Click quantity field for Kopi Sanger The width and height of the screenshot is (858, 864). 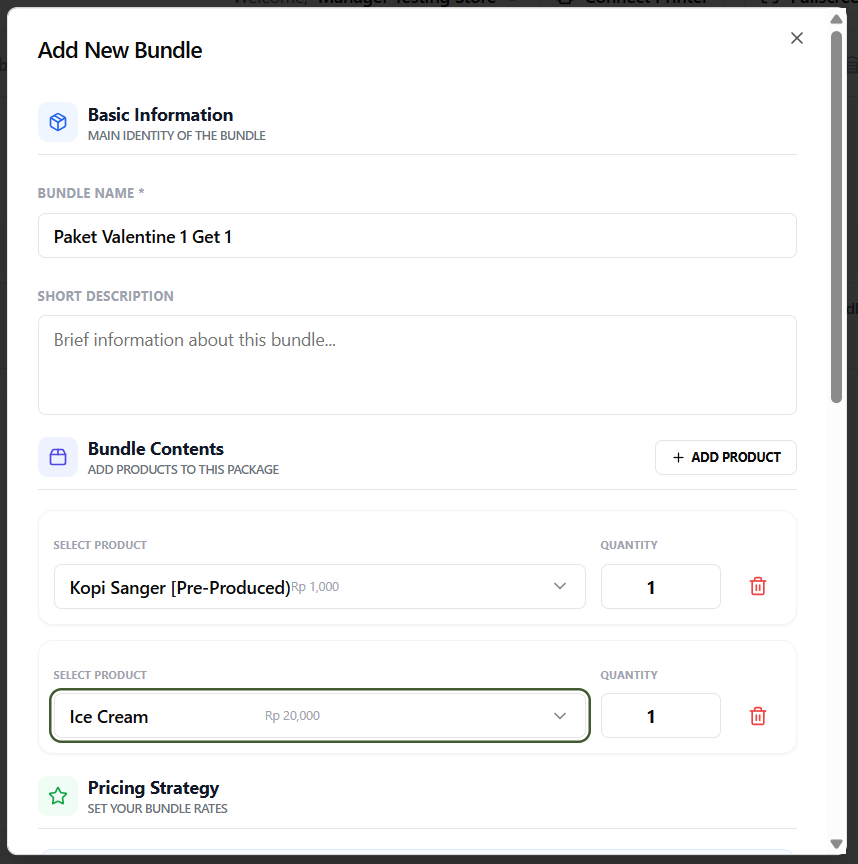(x=660, y=587)
